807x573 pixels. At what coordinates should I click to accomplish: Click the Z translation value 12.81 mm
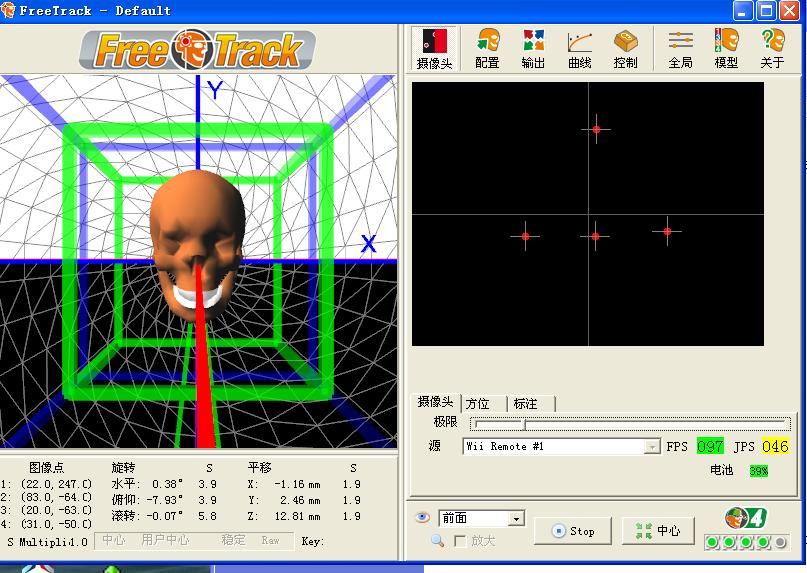[297, 516]
